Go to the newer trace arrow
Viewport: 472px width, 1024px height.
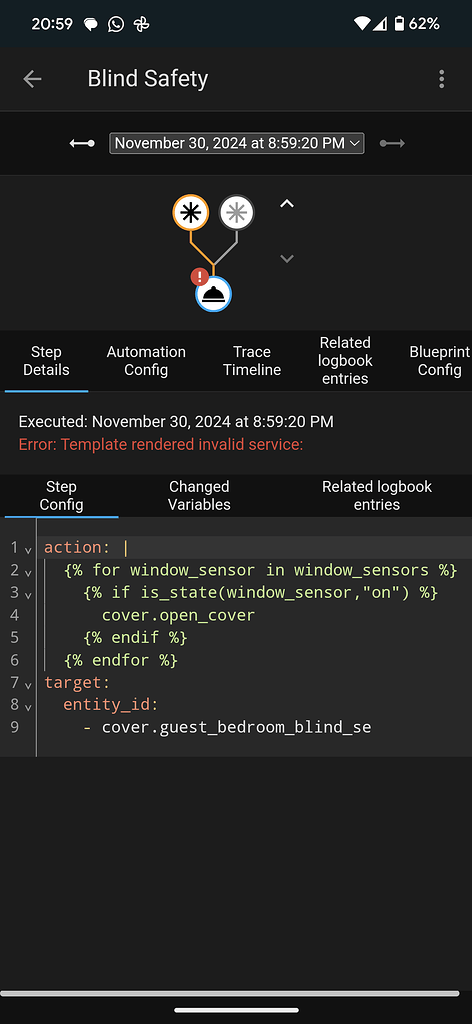(392, 143)
